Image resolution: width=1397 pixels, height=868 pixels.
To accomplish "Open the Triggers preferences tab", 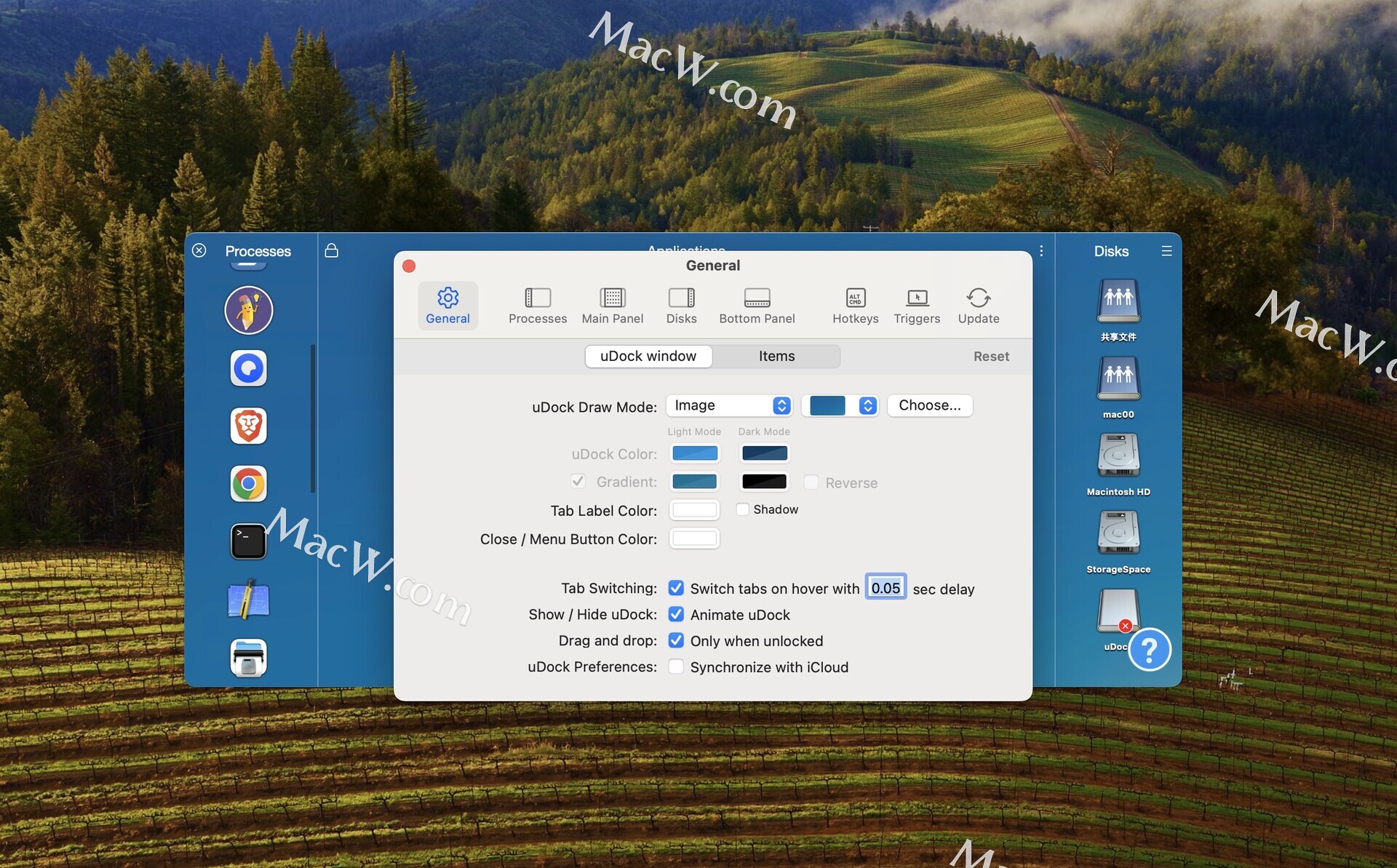I will coord(917,306).
